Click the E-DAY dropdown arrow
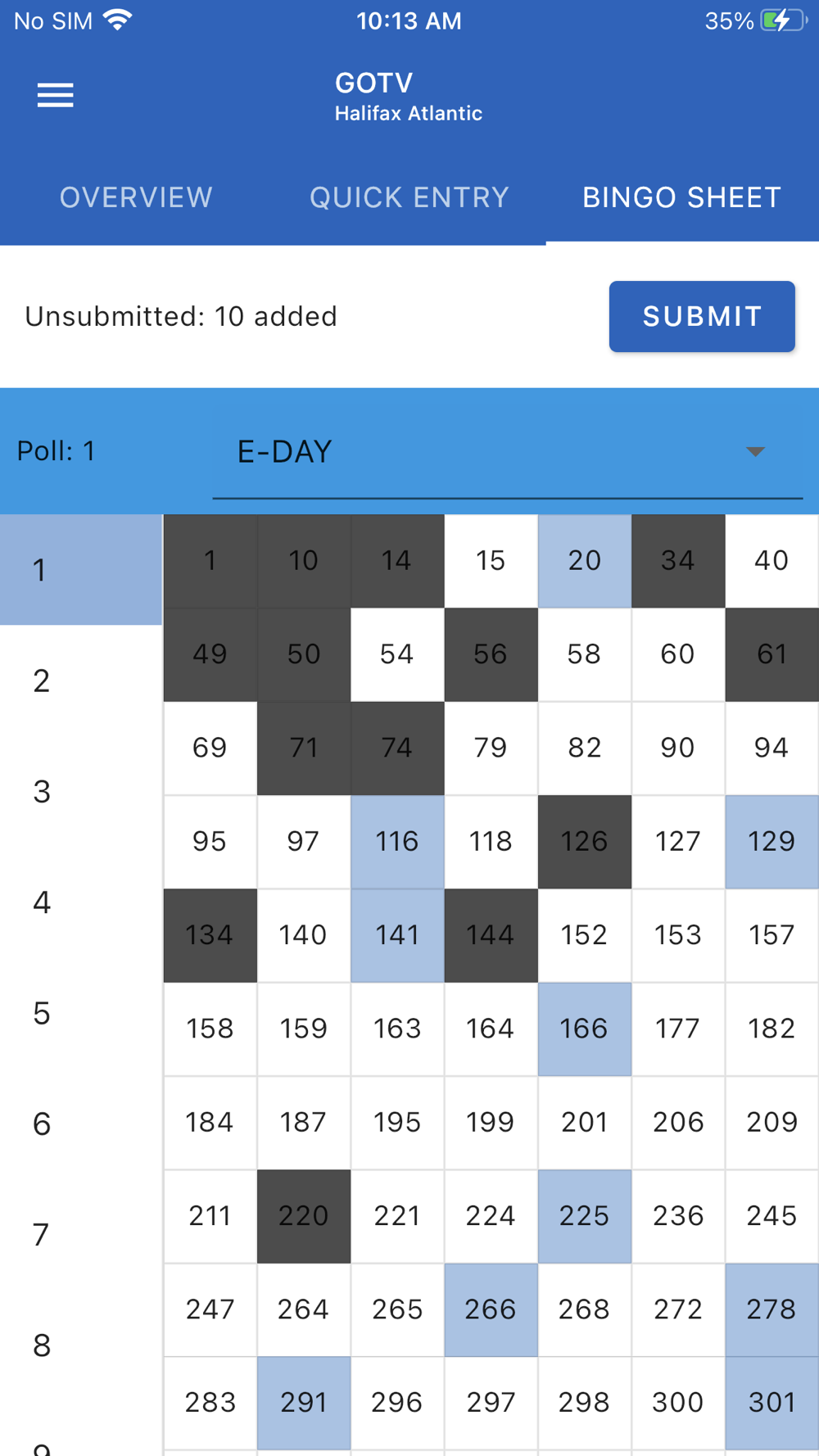Screen dimensions: 819x1456 coord(755,452)
